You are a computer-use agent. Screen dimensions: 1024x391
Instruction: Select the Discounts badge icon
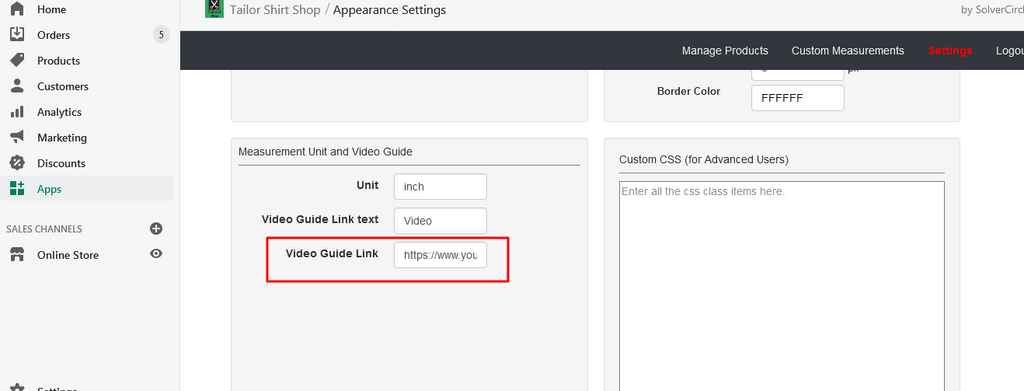click(x=17, y=163)
